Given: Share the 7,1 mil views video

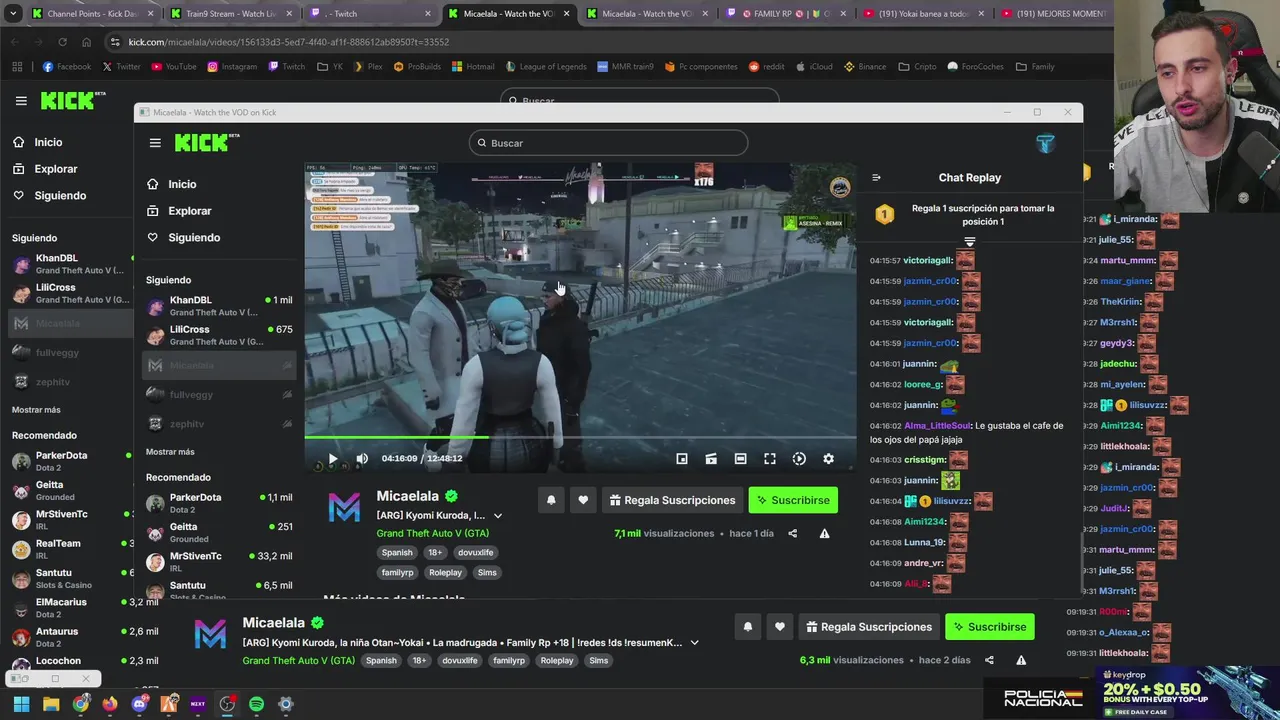Looking at the screenshot, I should tap(792, 534).
